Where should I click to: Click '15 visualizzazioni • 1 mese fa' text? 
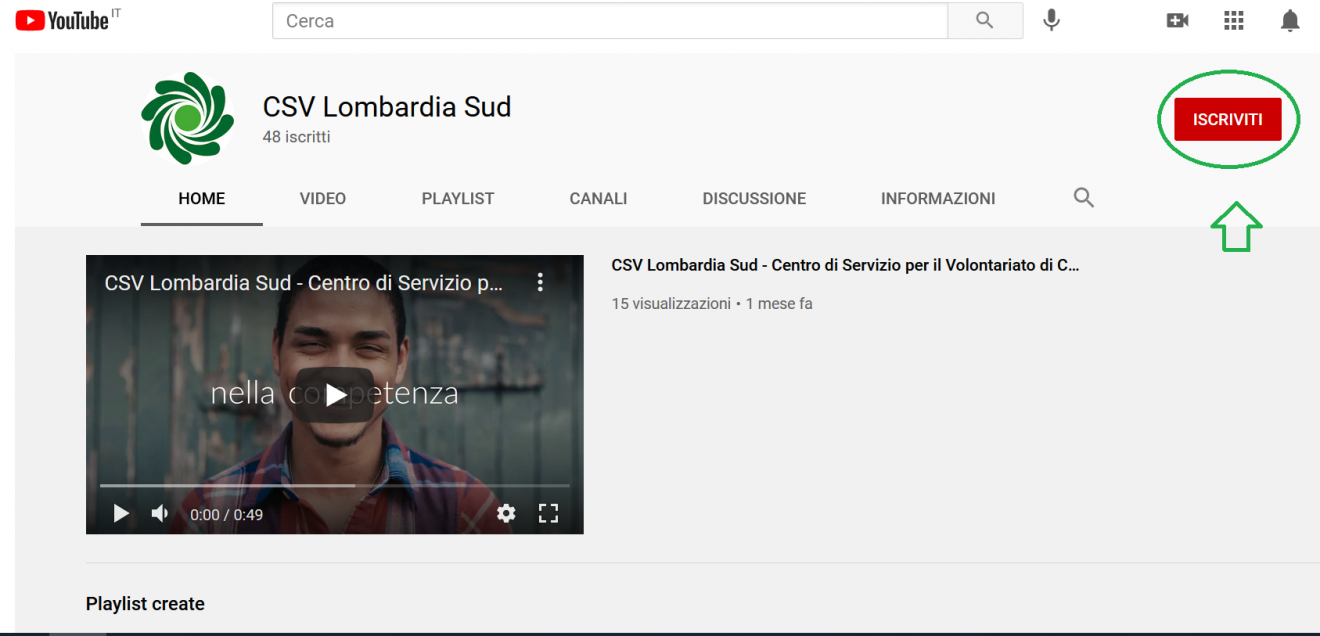point(712,303)
